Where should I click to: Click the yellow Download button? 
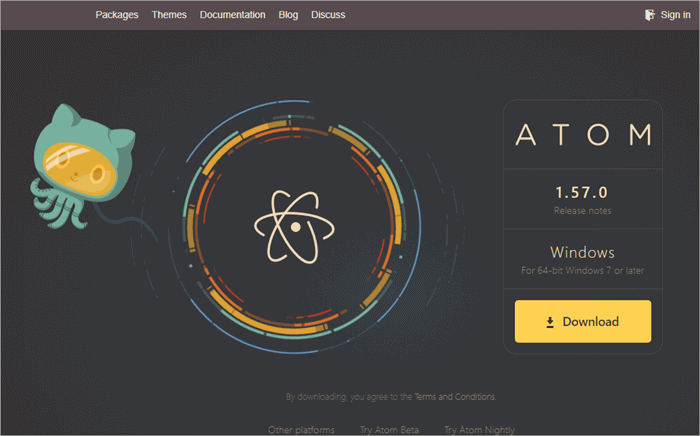(583, 321)
